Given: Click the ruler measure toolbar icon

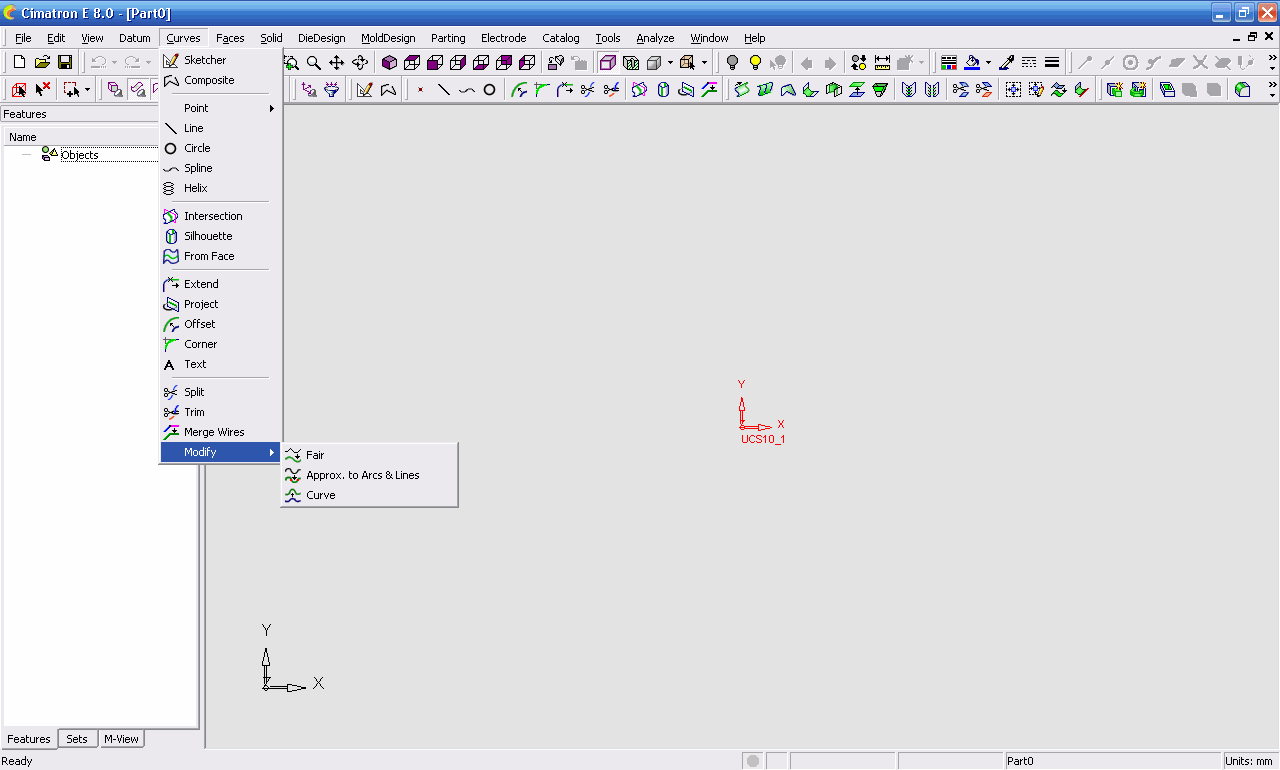Looking at the screenshot, I should click(883, 62).
